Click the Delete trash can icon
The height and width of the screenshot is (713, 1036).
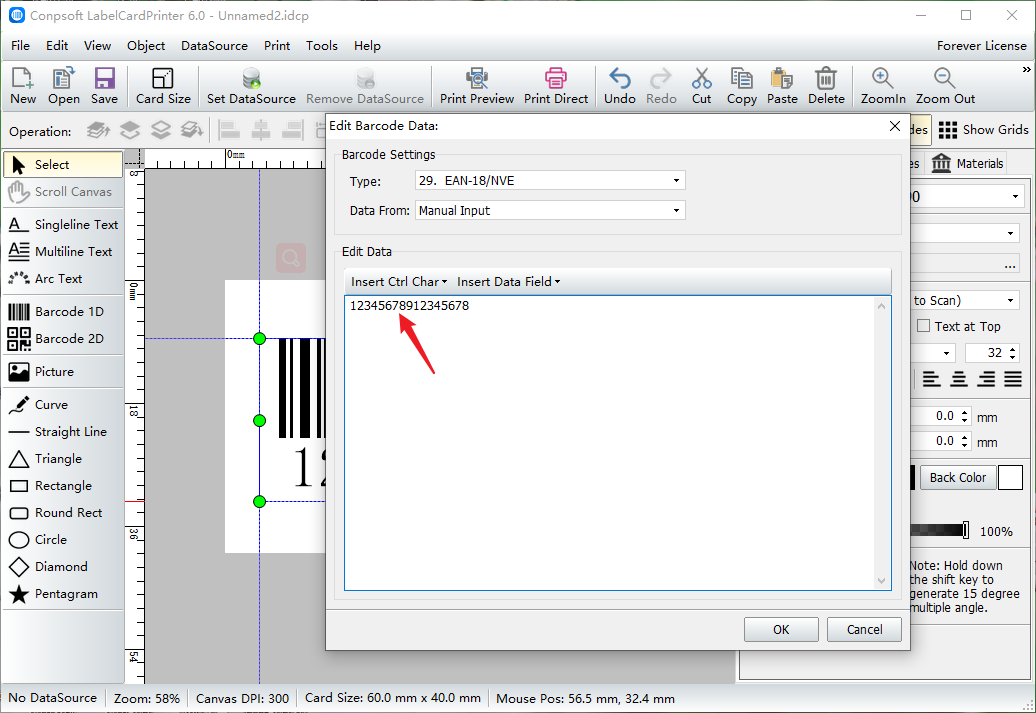(x=826, y=86)
